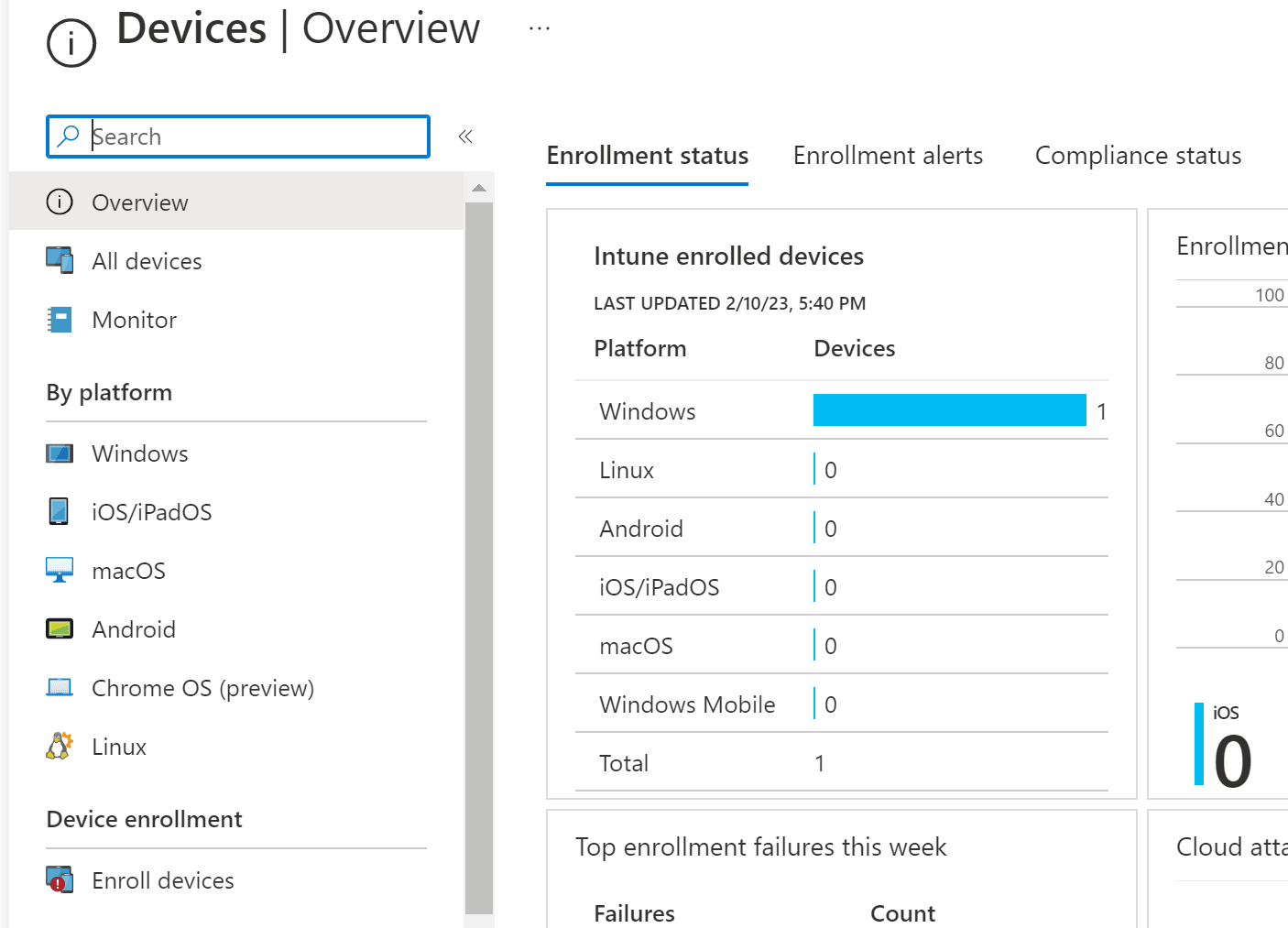The height and width of the screenshot is (928, 1288).
Task: Click the Devices Overview info icon in header
Action: [71, 43]
